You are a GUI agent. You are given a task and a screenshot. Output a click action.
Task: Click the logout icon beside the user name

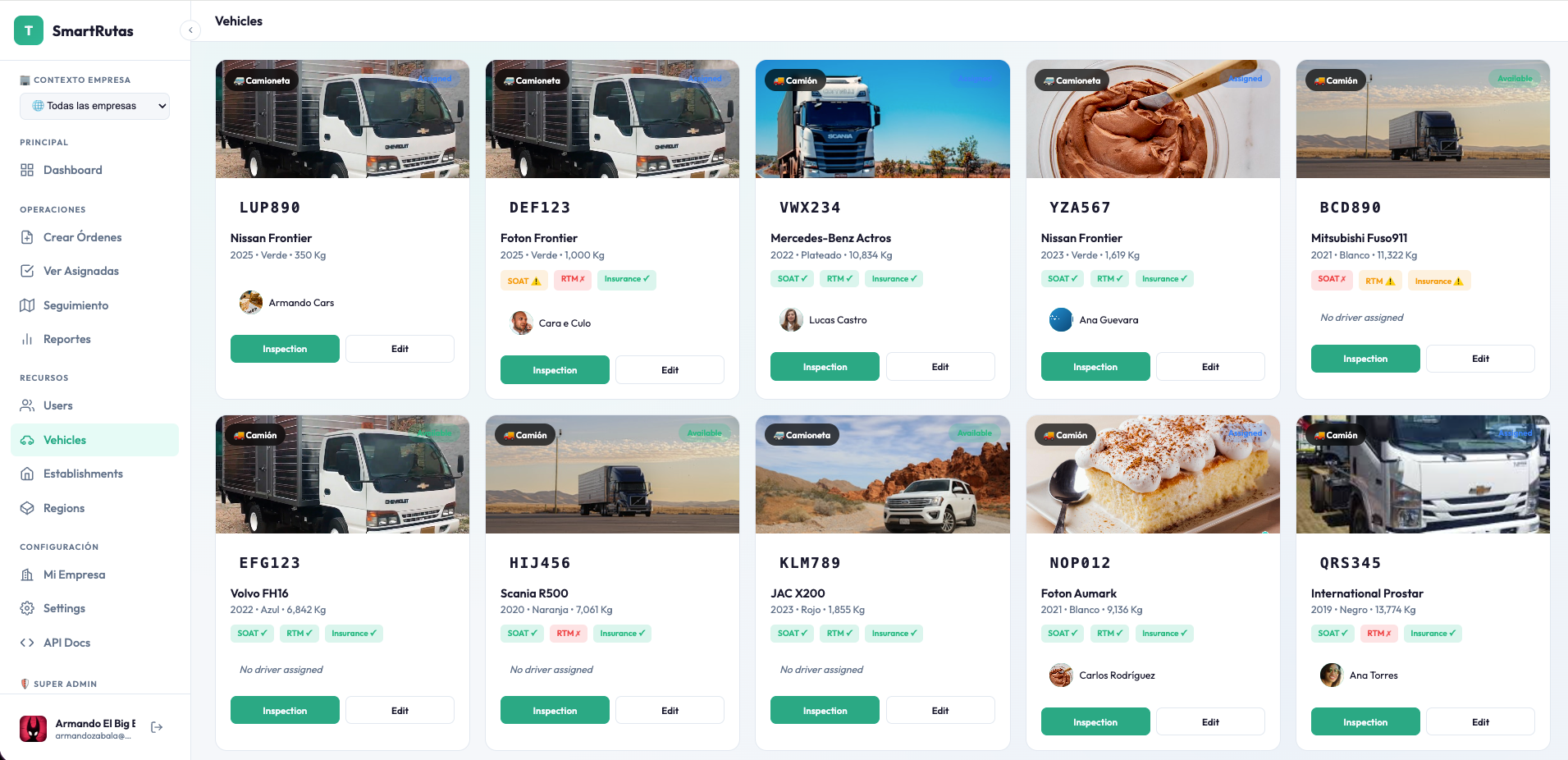pos(157,727)
